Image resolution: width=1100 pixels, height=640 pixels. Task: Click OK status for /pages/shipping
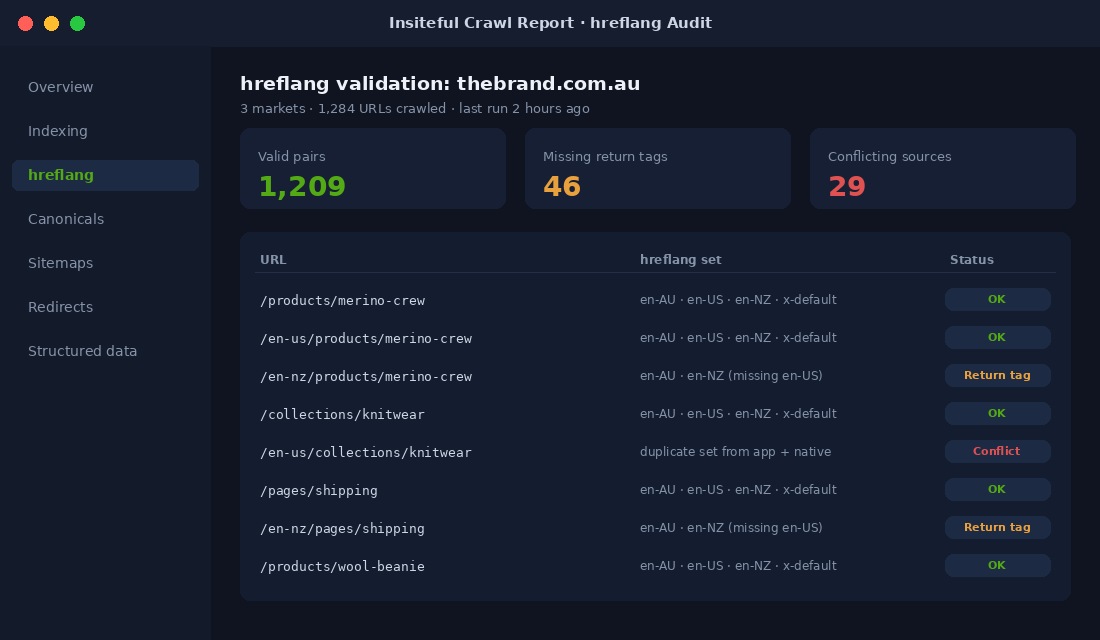tap(998, 489)
